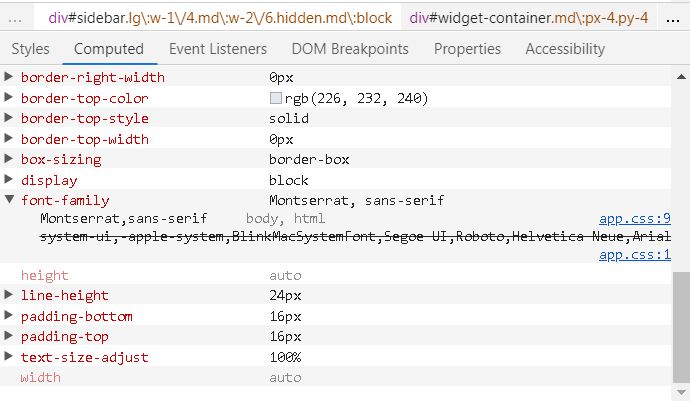Screen dimensions: 690x401
Task: Switch to the Accessibility tab
Action: (565, 49)
